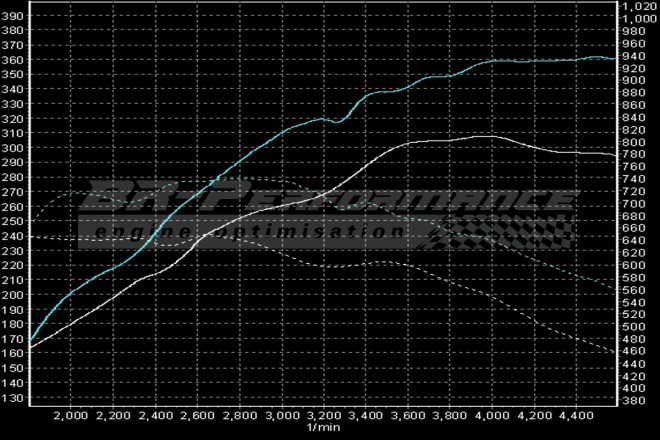The height and width of the screenshot is (440, 660).
Task: Click the BR-Performance watermark logo
Action: pos(330,200)
